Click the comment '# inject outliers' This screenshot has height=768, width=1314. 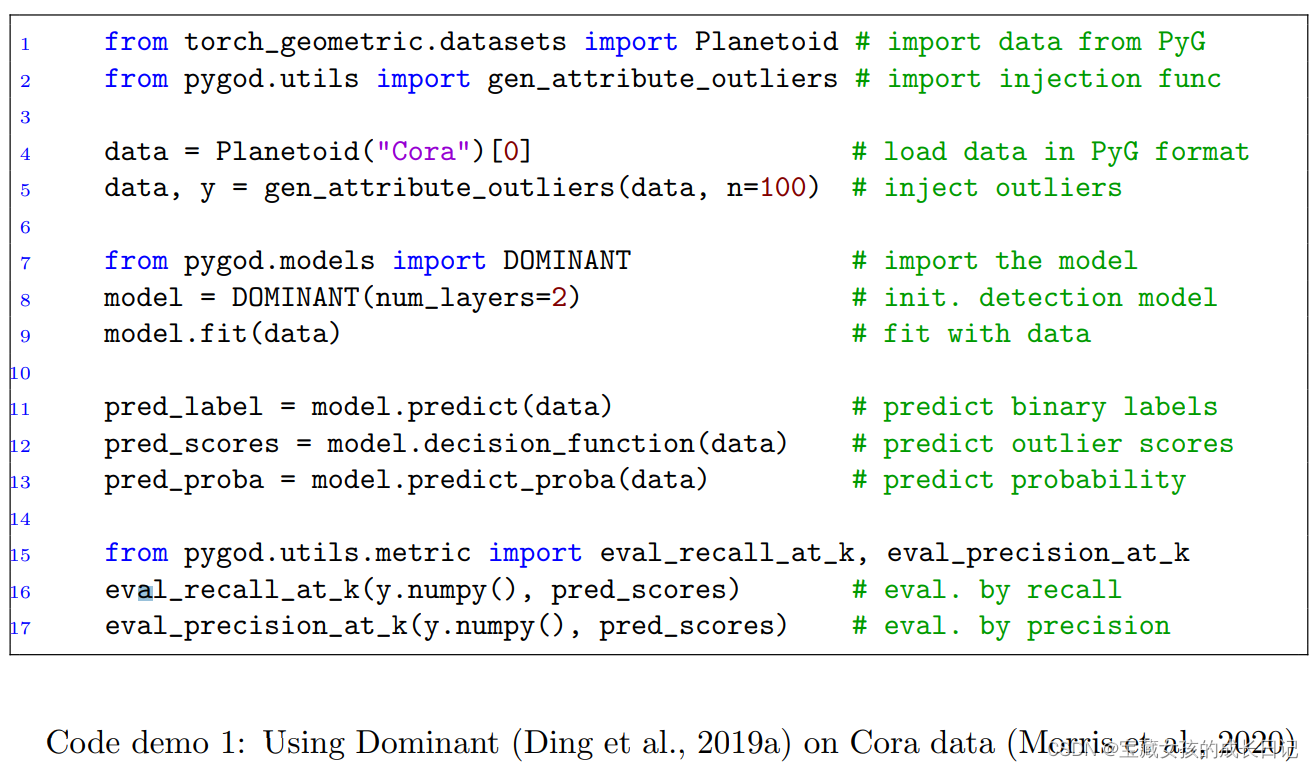pyautogui.click(x=987, y=188)
